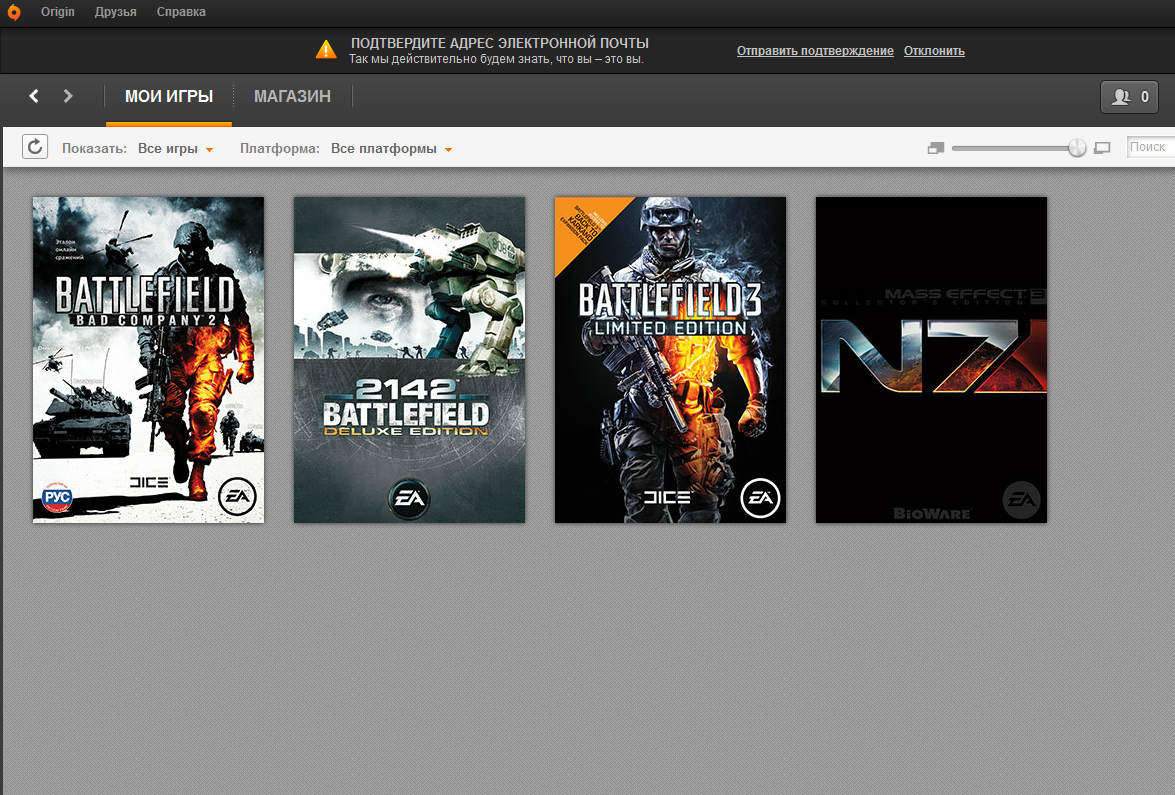Click the Отклонить link
This screenshot has width=1175, height=795.
click(x=934, y=51)
